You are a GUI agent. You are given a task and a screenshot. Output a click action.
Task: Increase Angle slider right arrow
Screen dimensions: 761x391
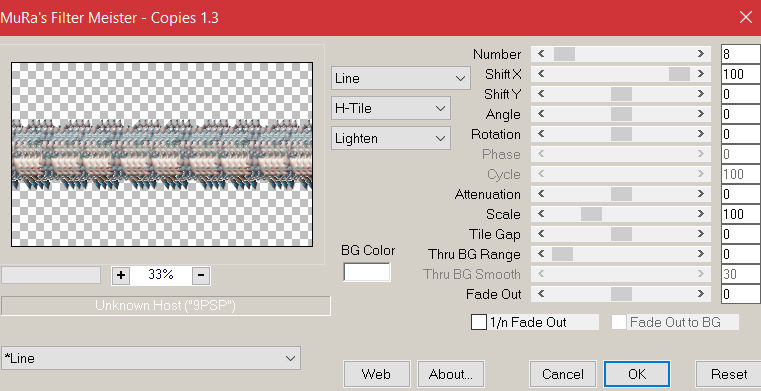[701, 114]
